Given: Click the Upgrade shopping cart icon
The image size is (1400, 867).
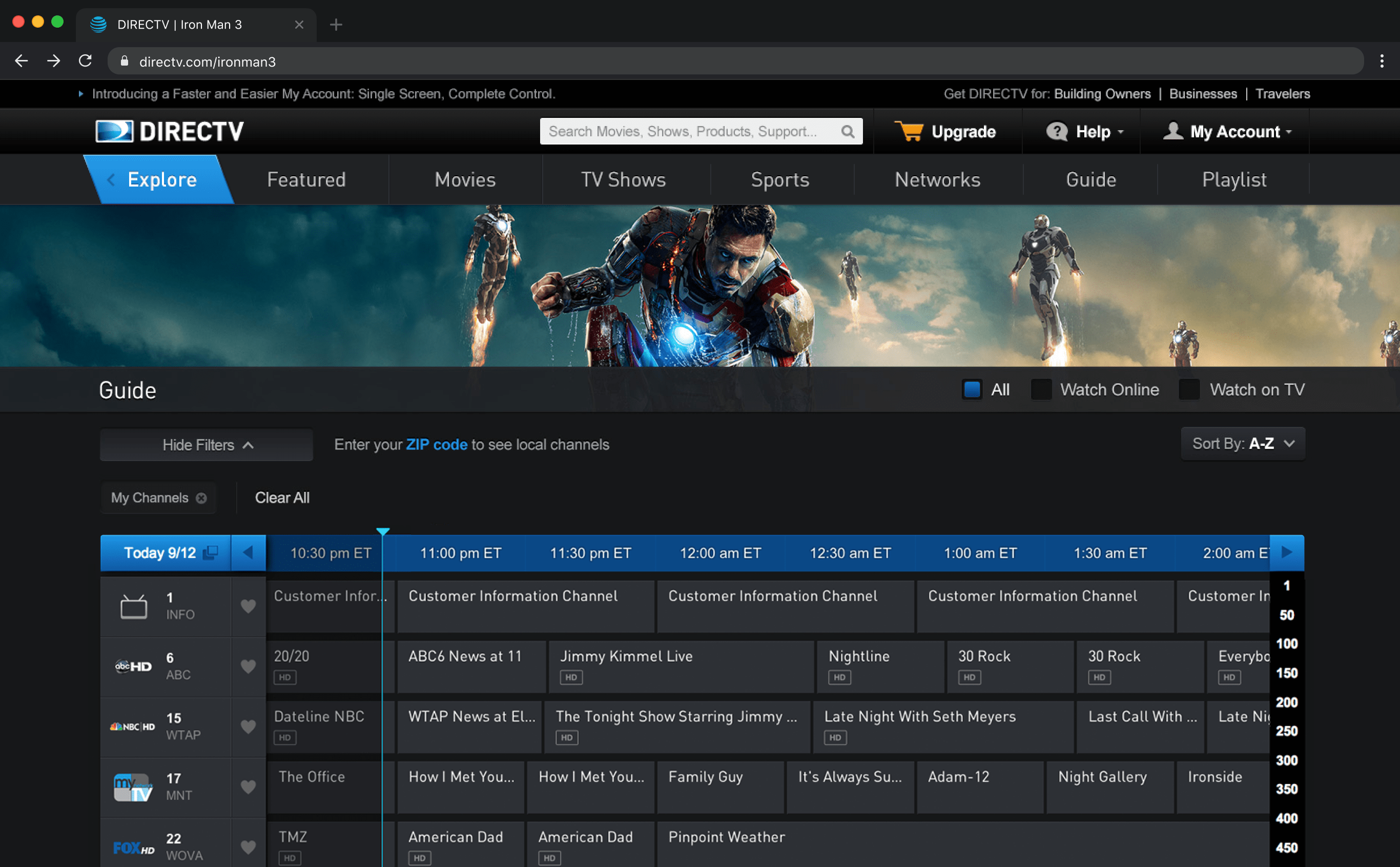Looking at the screenshot, I should point(909,131).
